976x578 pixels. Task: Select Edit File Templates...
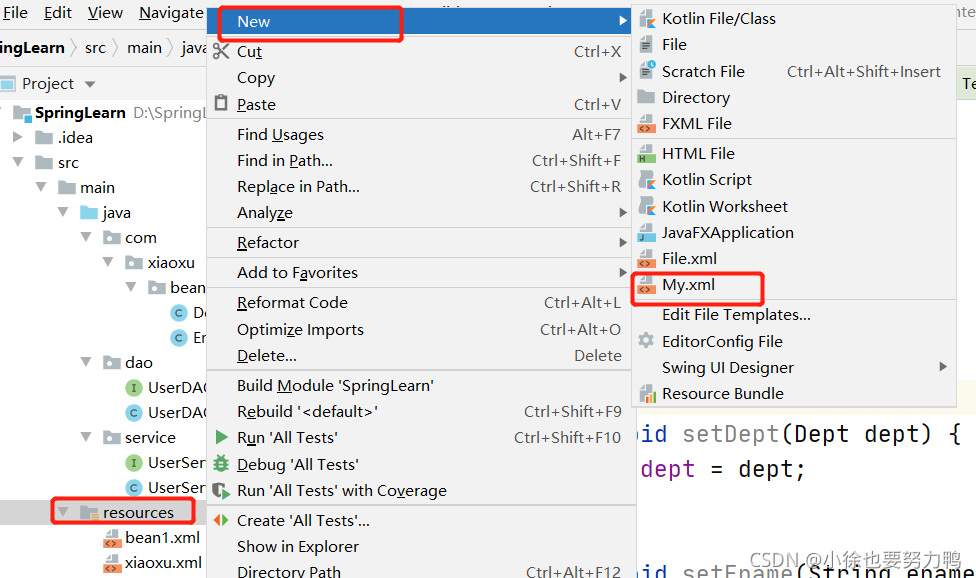pos(794,315)
